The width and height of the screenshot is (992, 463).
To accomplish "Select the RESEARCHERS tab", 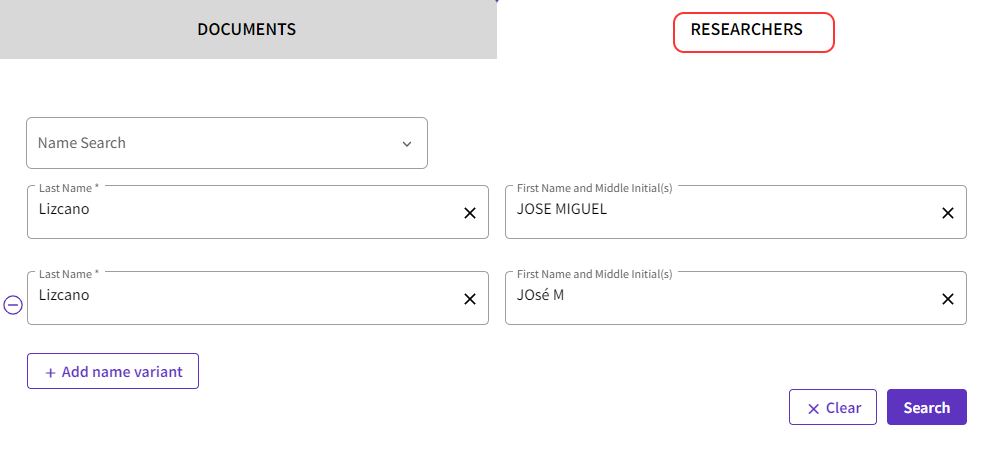I will coord(746,30).
